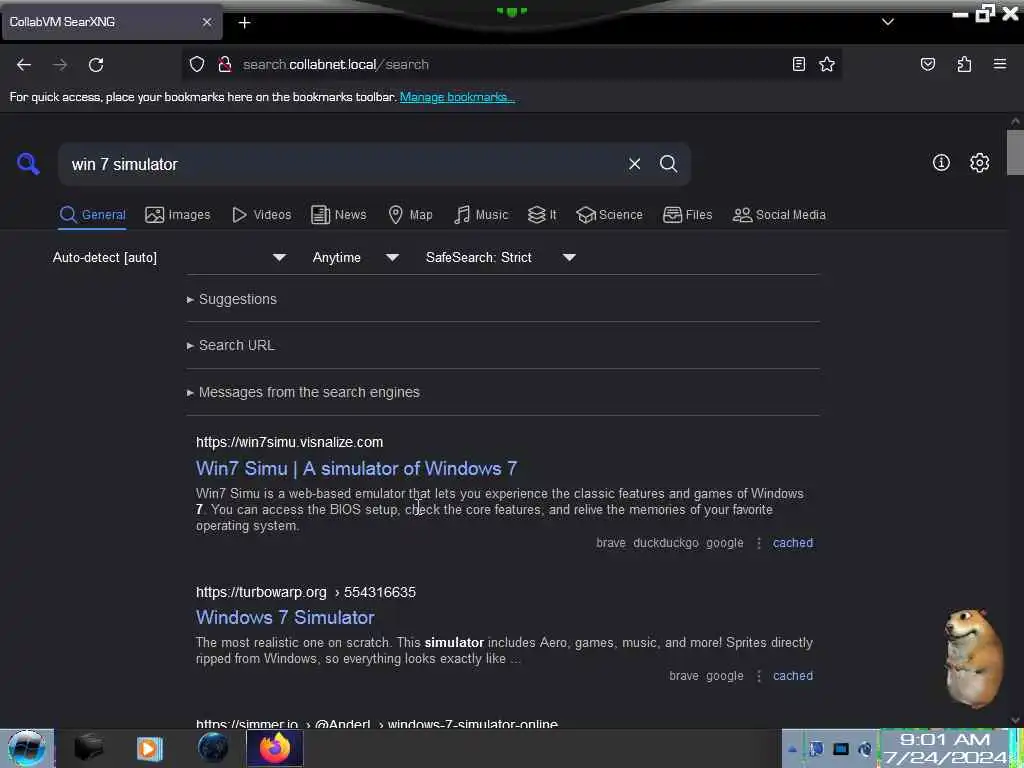Click the forward navigation arrow
This screenshot has height=768, width=1024.
(60, 65)
